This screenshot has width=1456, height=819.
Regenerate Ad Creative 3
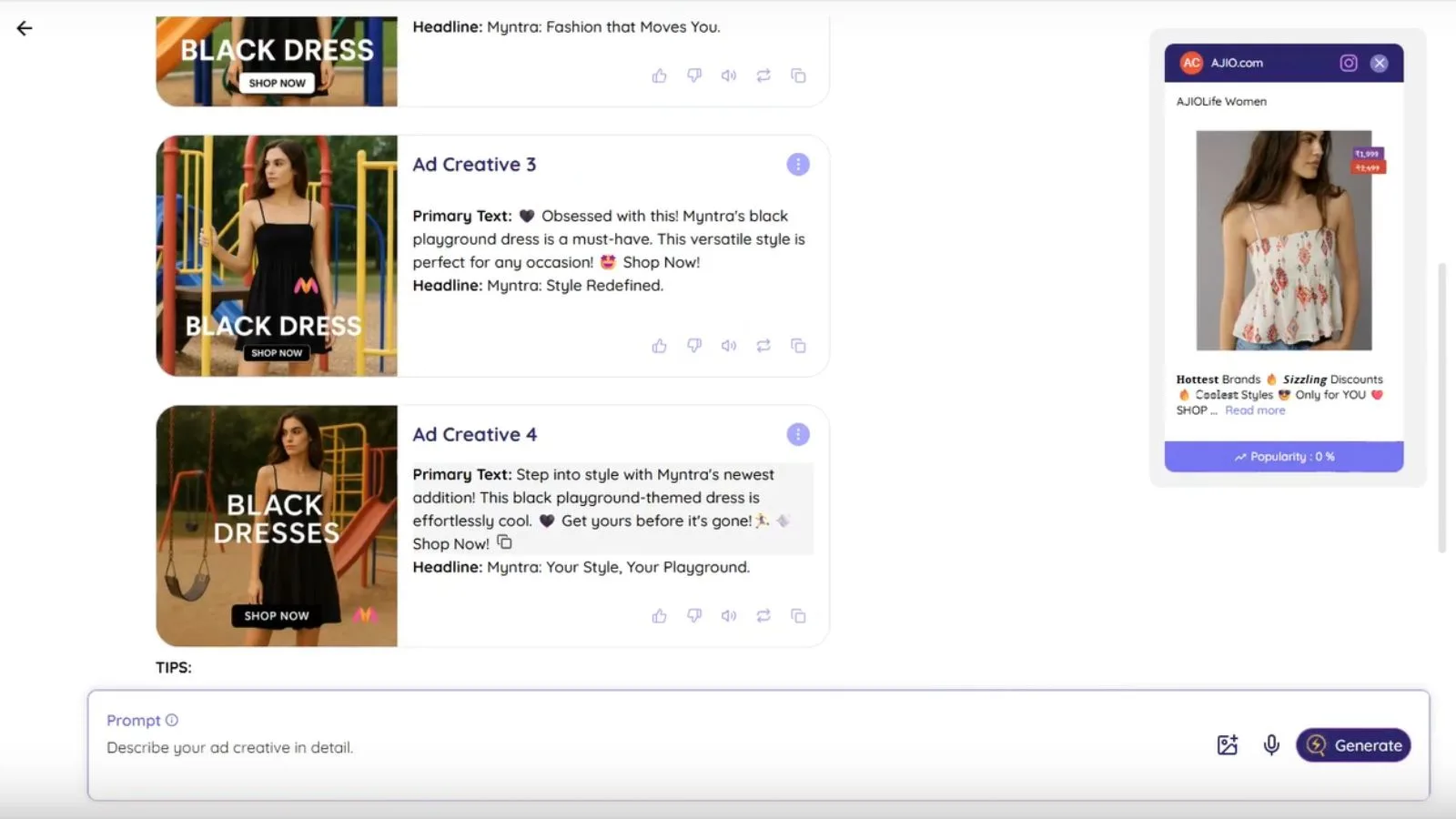pos(763,346)
